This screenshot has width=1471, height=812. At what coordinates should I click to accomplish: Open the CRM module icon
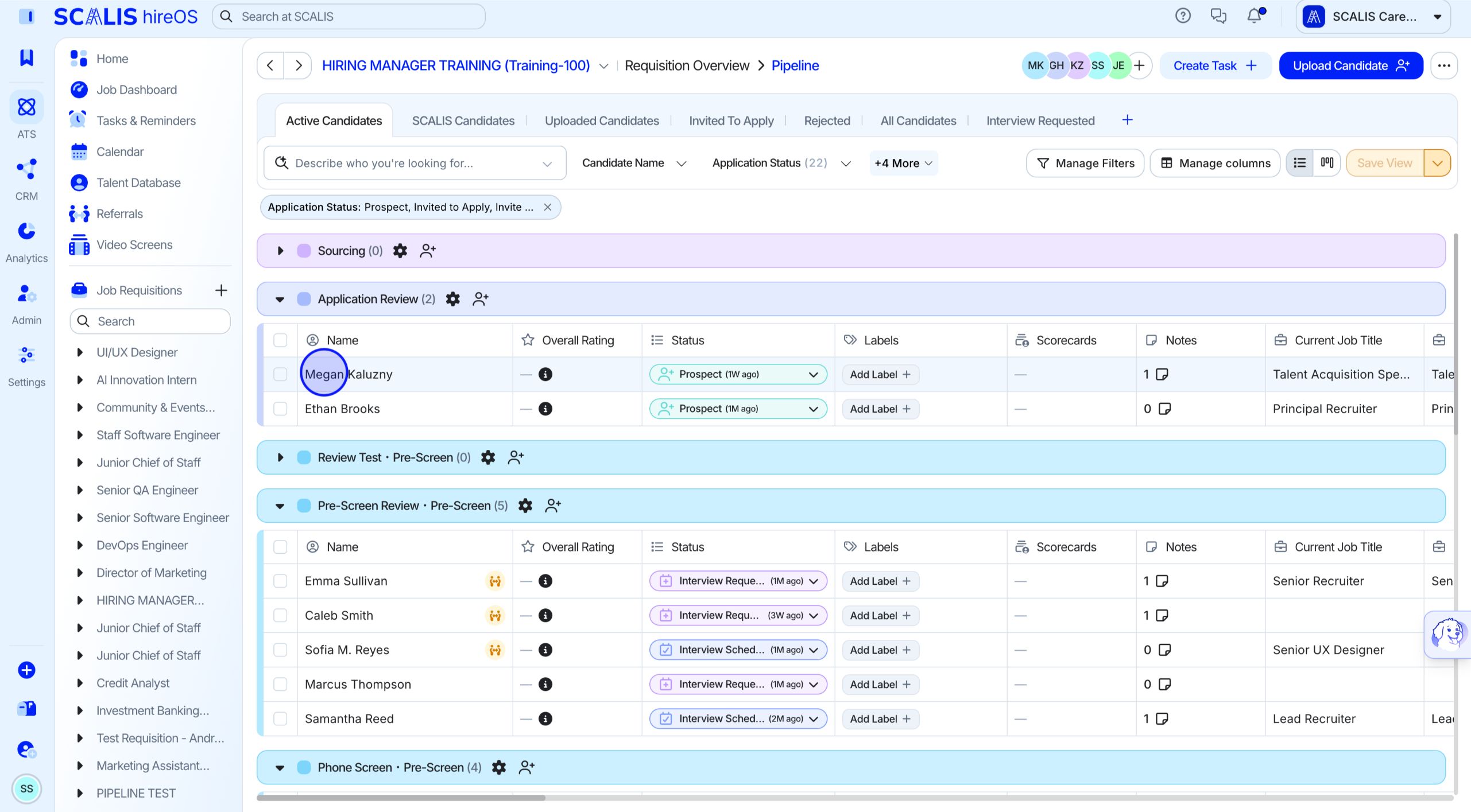[x=26, y=169]
